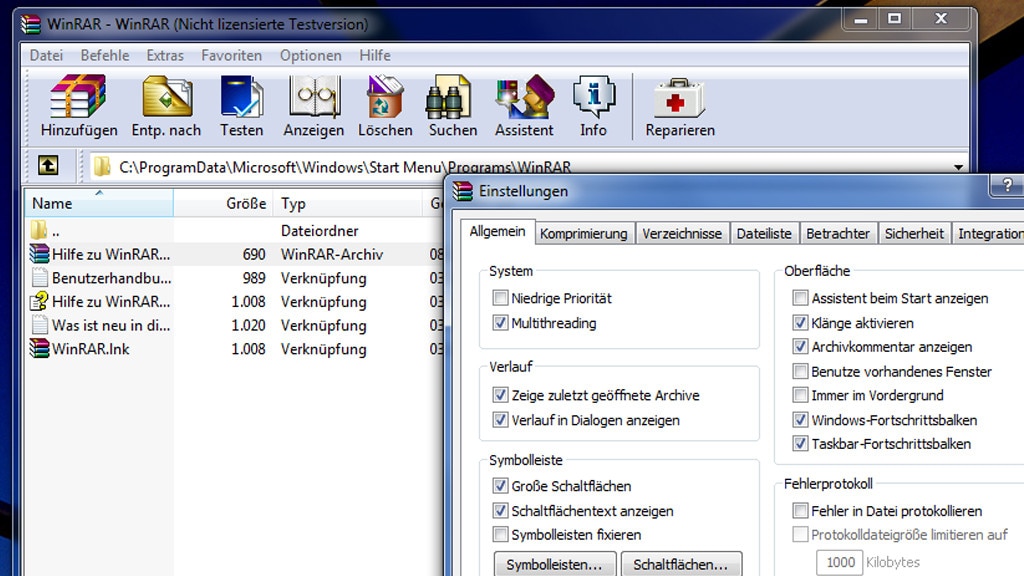Switch to the Dateiliste tab
Image resolution: width=1024 pixels, height=576 pixels.
click(764, 233)
